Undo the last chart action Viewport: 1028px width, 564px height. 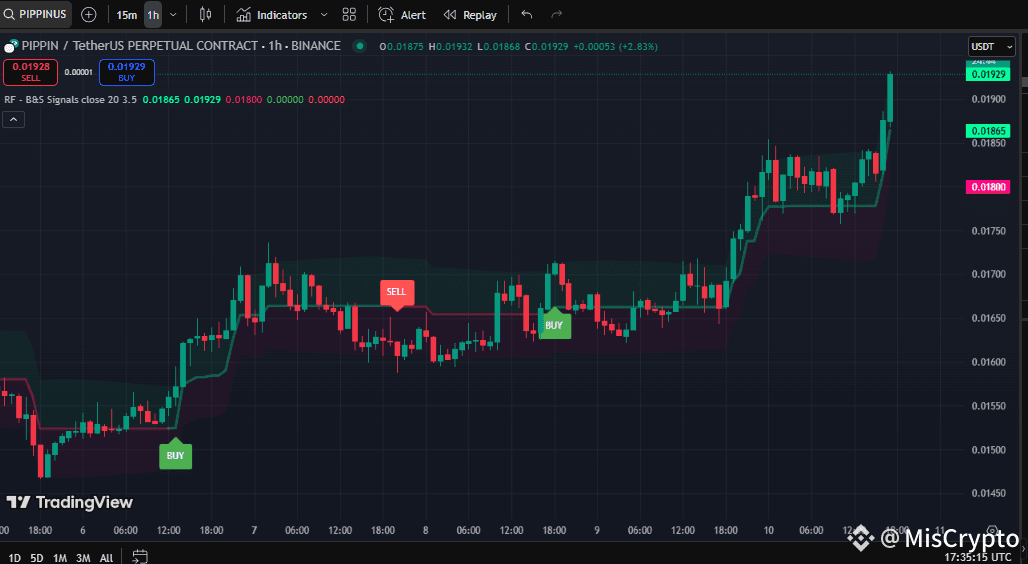point(526,14)
